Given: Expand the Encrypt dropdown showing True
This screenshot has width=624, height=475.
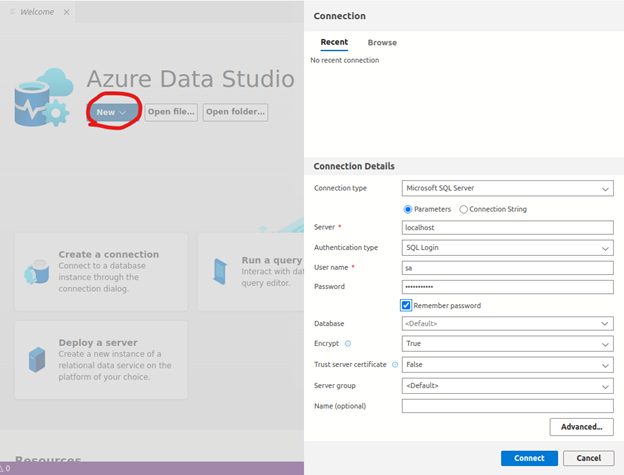Looking at the screenshot, I should pos(507,344).
